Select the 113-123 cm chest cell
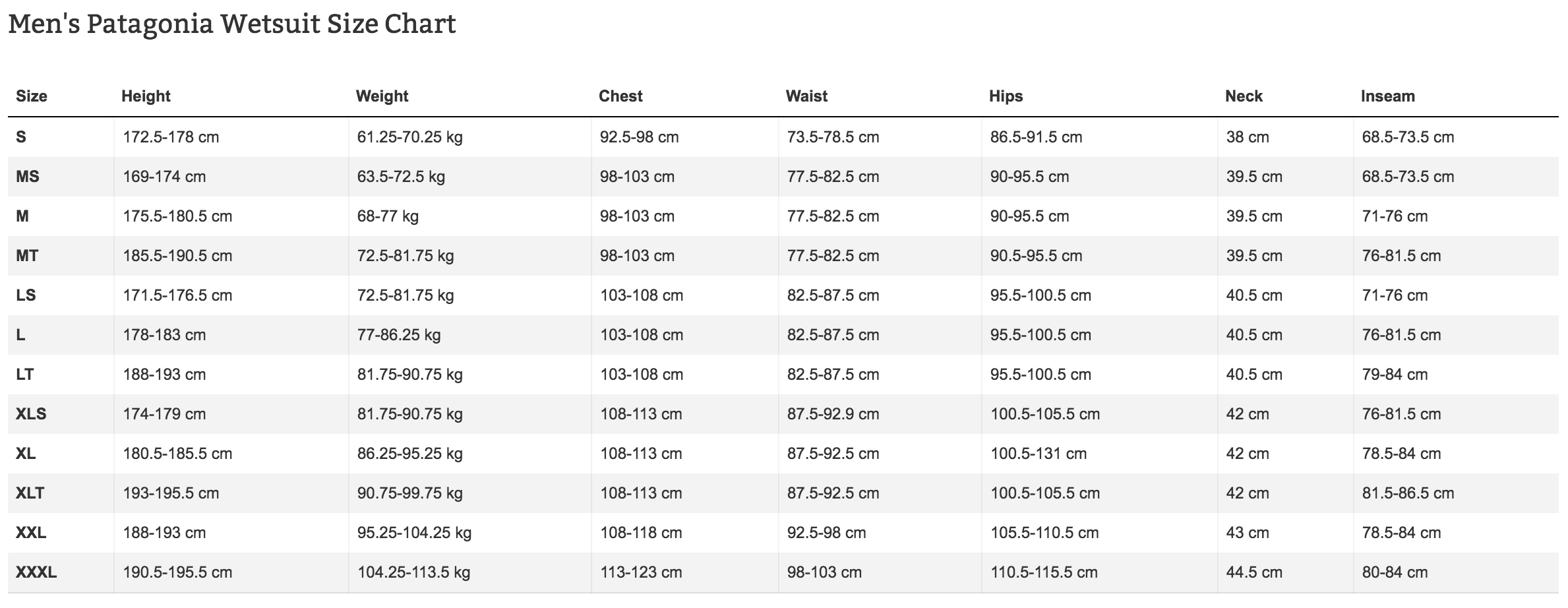 [641, 572]
